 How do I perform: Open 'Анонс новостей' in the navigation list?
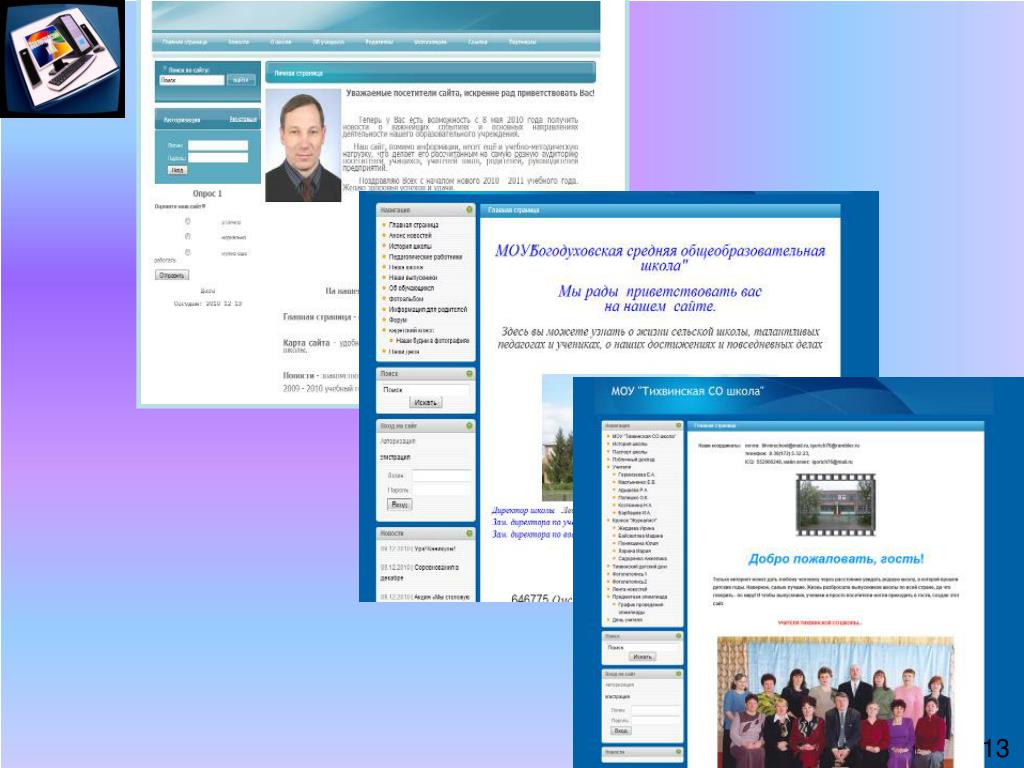click(410, 235)
